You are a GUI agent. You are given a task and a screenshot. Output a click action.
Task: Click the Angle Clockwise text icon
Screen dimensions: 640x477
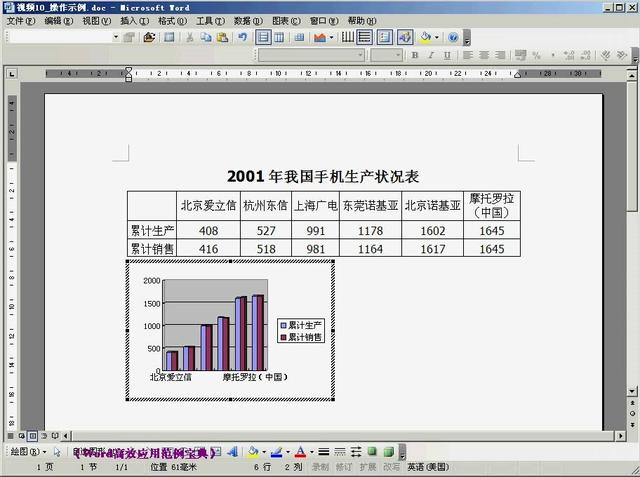tap(606, 55)
